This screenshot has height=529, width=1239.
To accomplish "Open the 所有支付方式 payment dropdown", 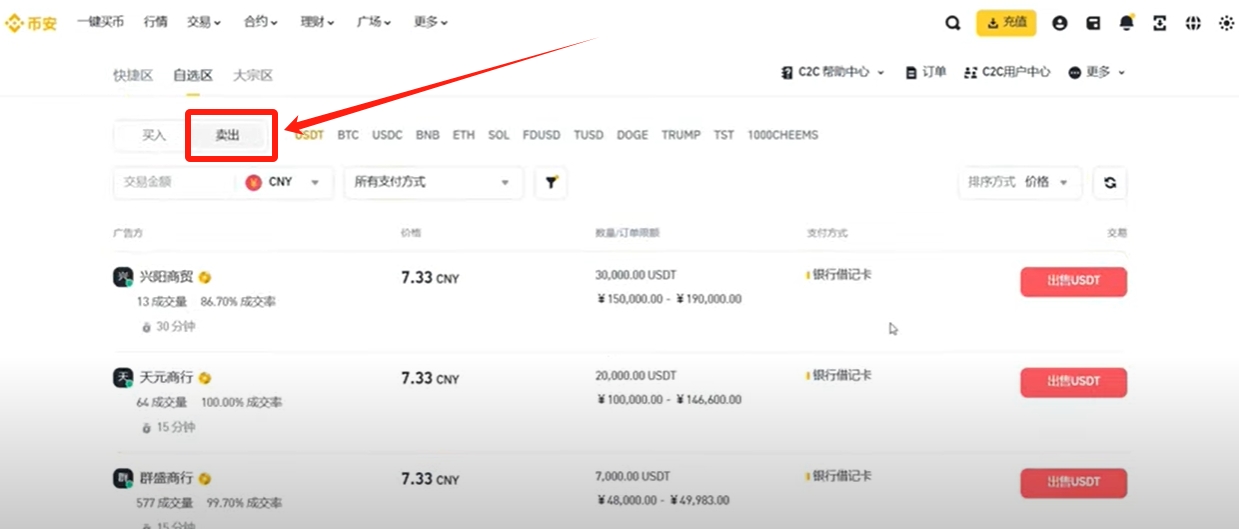I will click(433, 182).
